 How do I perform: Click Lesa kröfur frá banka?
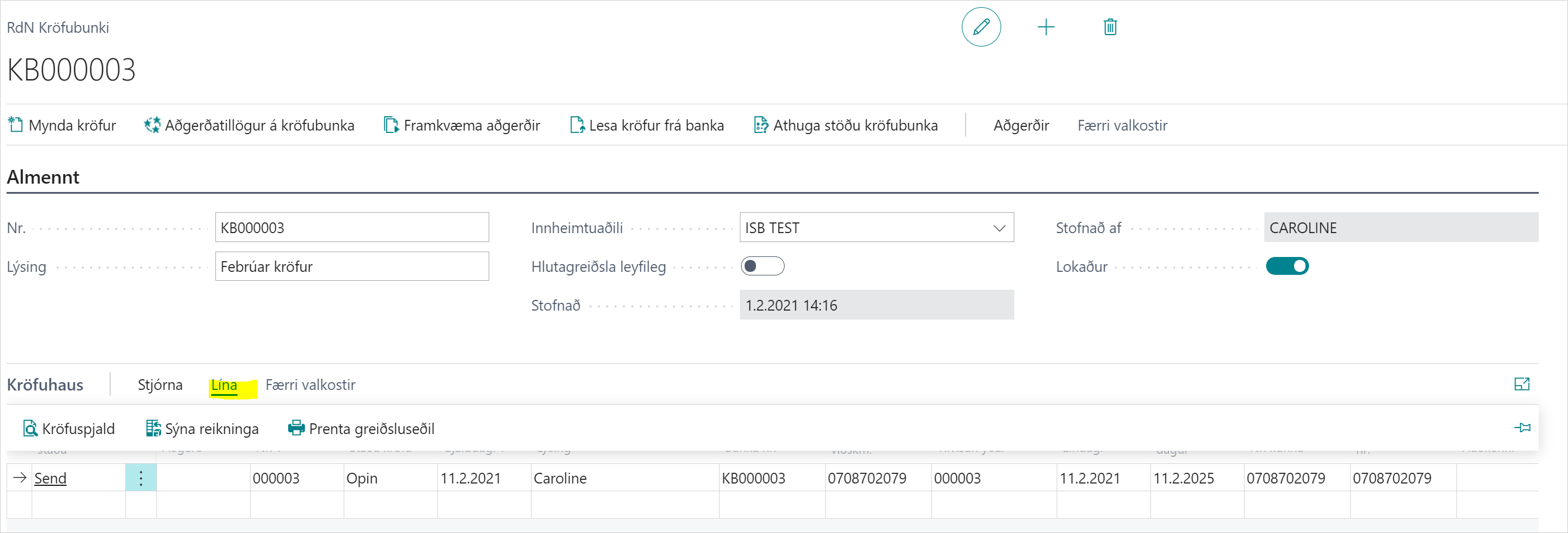(x=647, y=125)
